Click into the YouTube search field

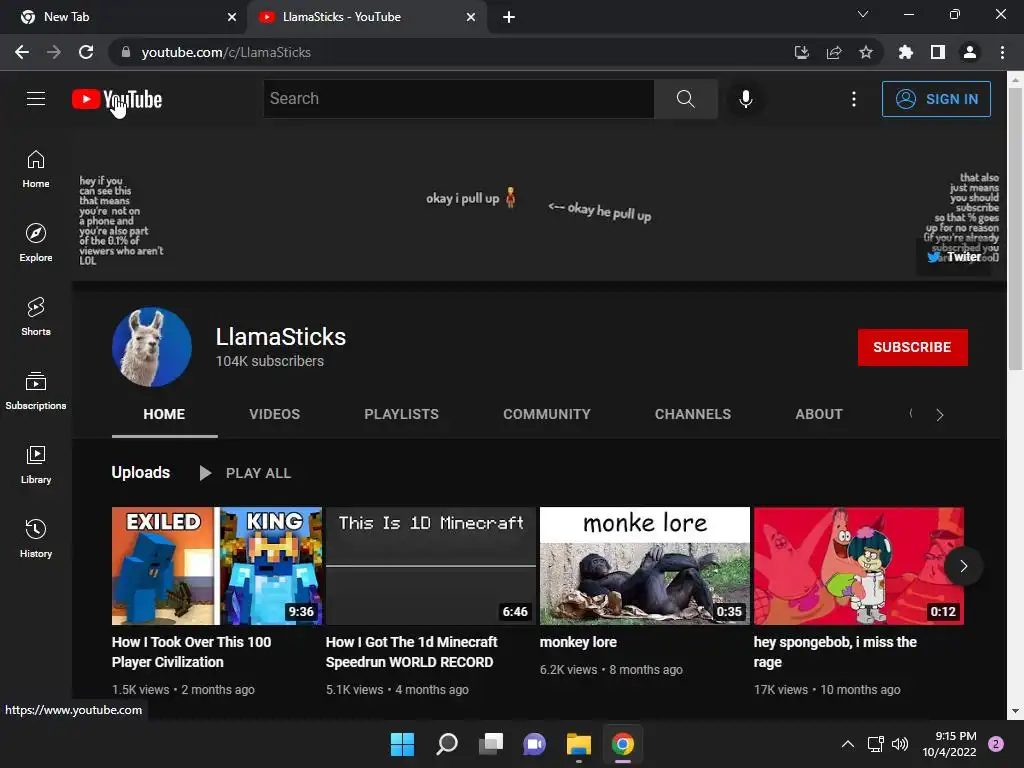(x=458, y=99)
